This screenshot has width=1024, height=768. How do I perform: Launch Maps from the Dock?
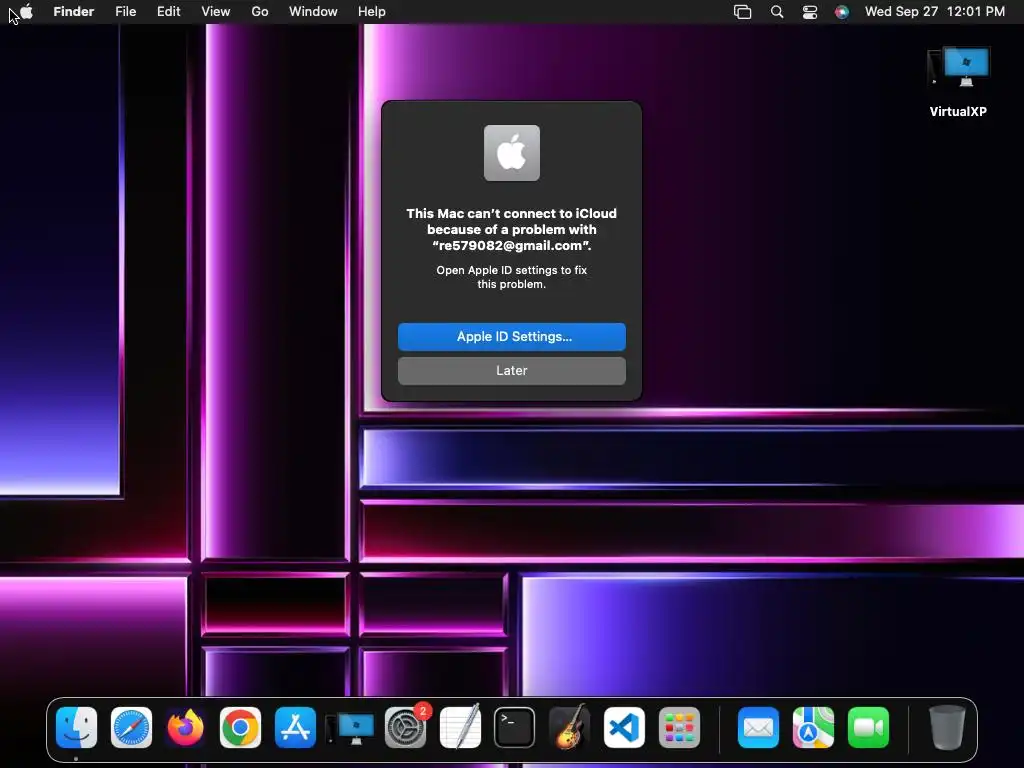813,728
